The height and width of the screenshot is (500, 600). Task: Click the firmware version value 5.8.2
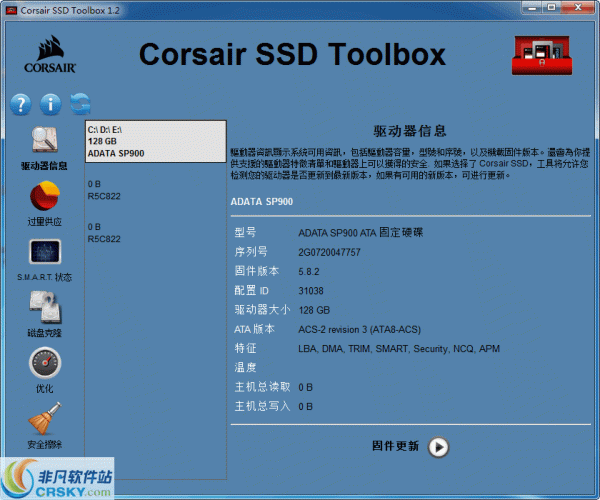click(x=311, y=271)
